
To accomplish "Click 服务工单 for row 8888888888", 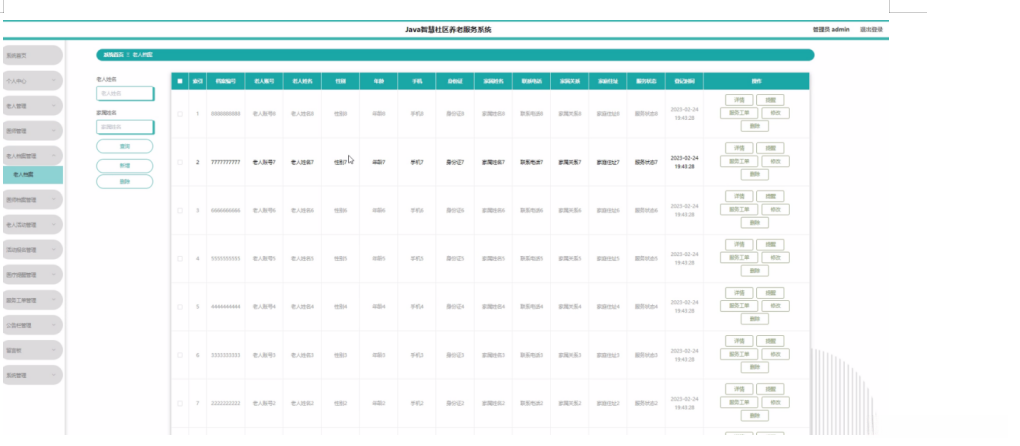I will pos(739,113).
